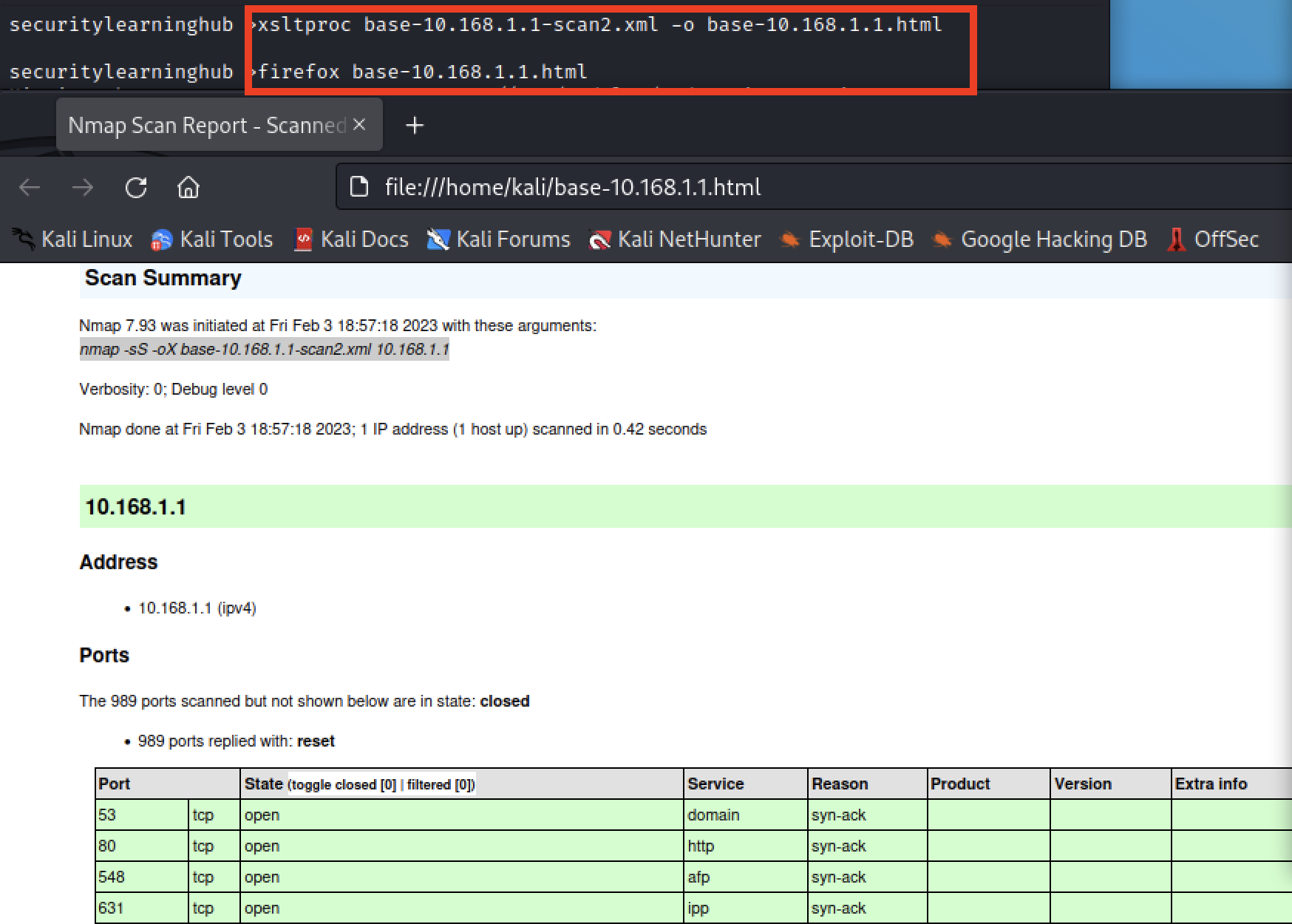Image resolution: width=1292 pixels, height=924 pixels.
Task: Close the Nmap Scan Report tab
Action: (x=359, y=125)
